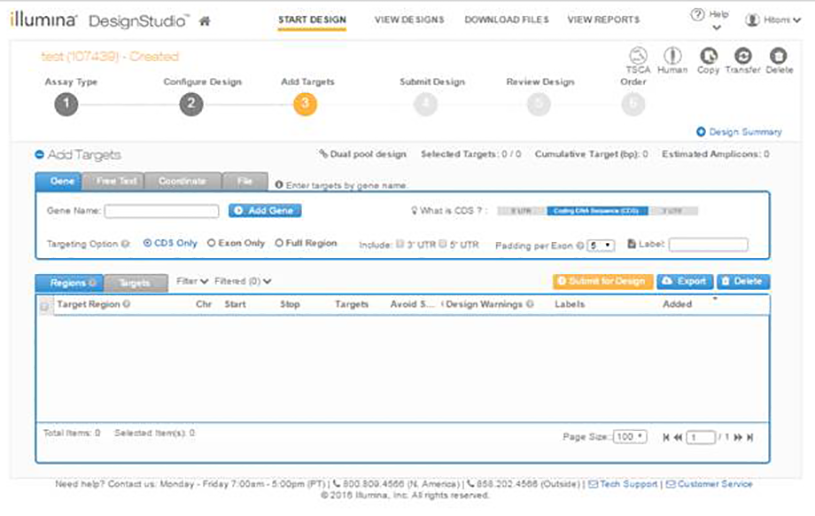Viewport: 815px width, 516px height.
Task: Click the home icon beside DesignStudio
Action: coord(205,20)
